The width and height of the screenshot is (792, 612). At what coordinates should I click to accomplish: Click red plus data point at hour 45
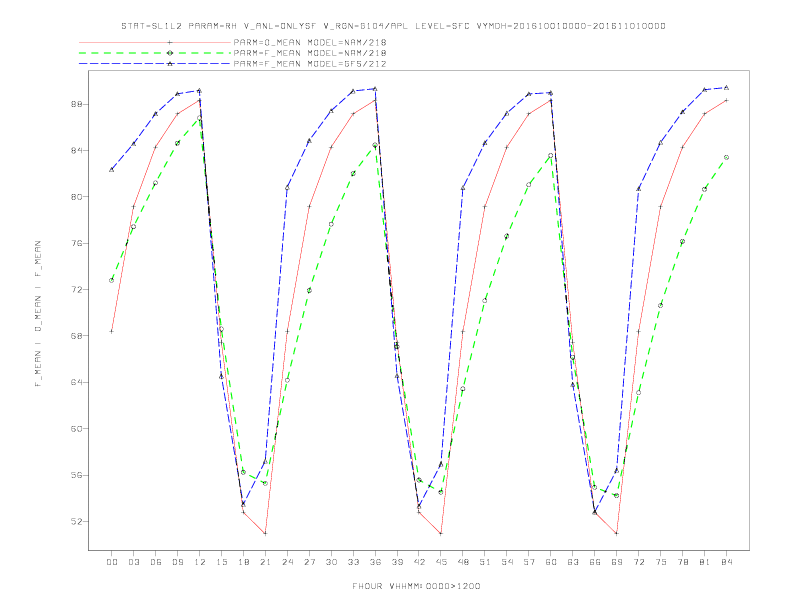point(441,533)
